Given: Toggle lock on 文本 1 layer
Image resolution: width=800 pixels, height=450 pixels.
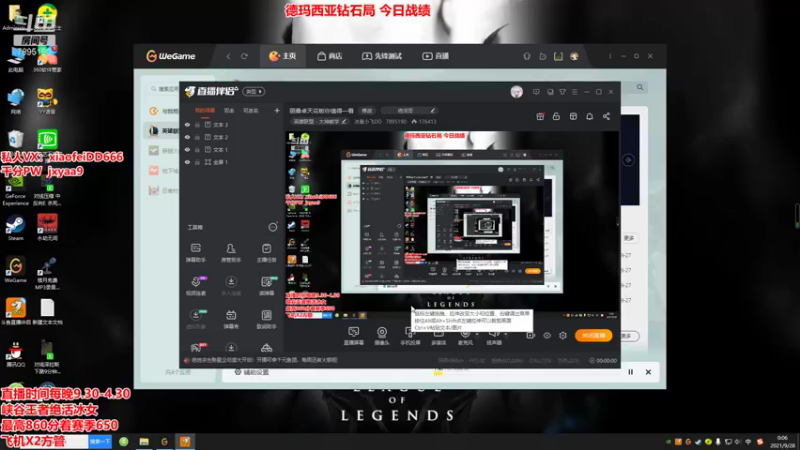Looking at the screenshot, I should click(x=197, y=149).
